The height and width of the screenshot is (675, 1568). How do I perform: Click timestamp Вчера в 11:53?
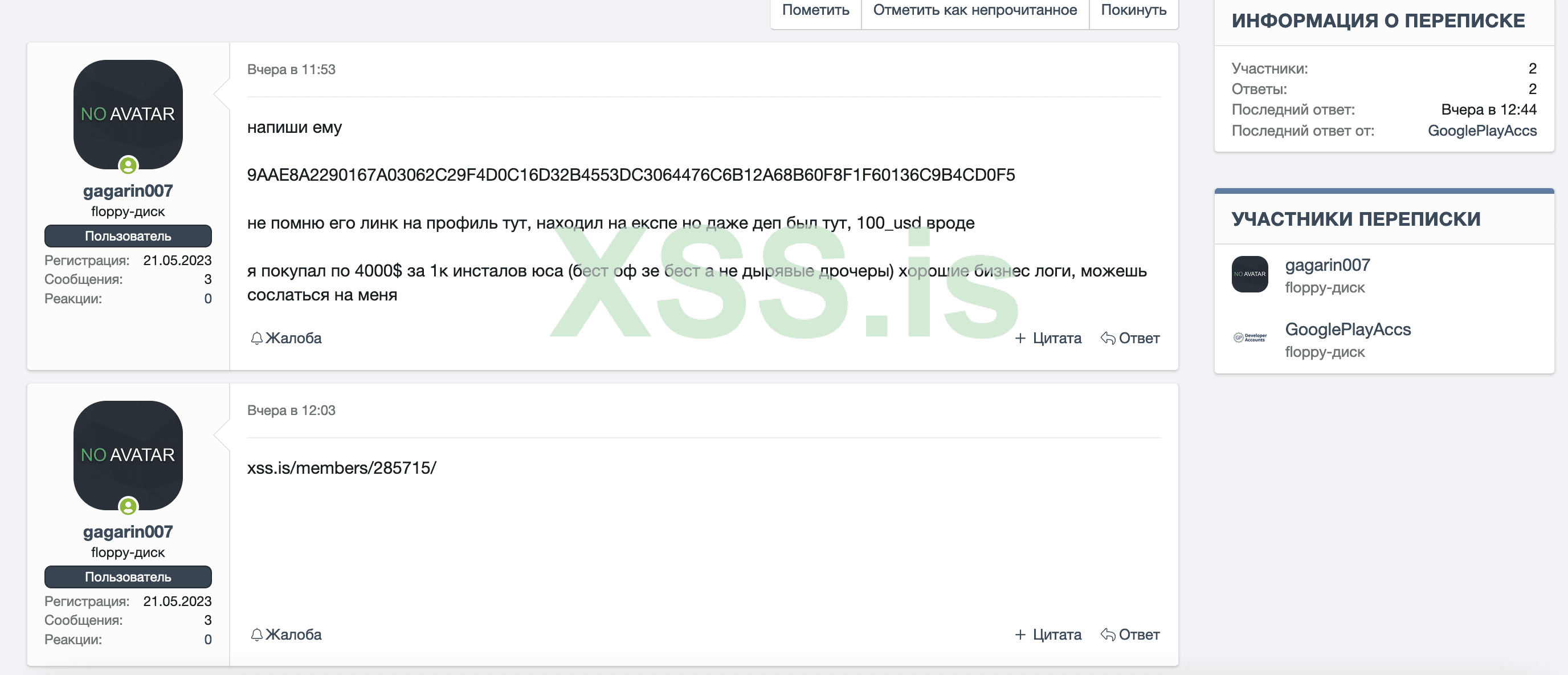tap(291, 70)
